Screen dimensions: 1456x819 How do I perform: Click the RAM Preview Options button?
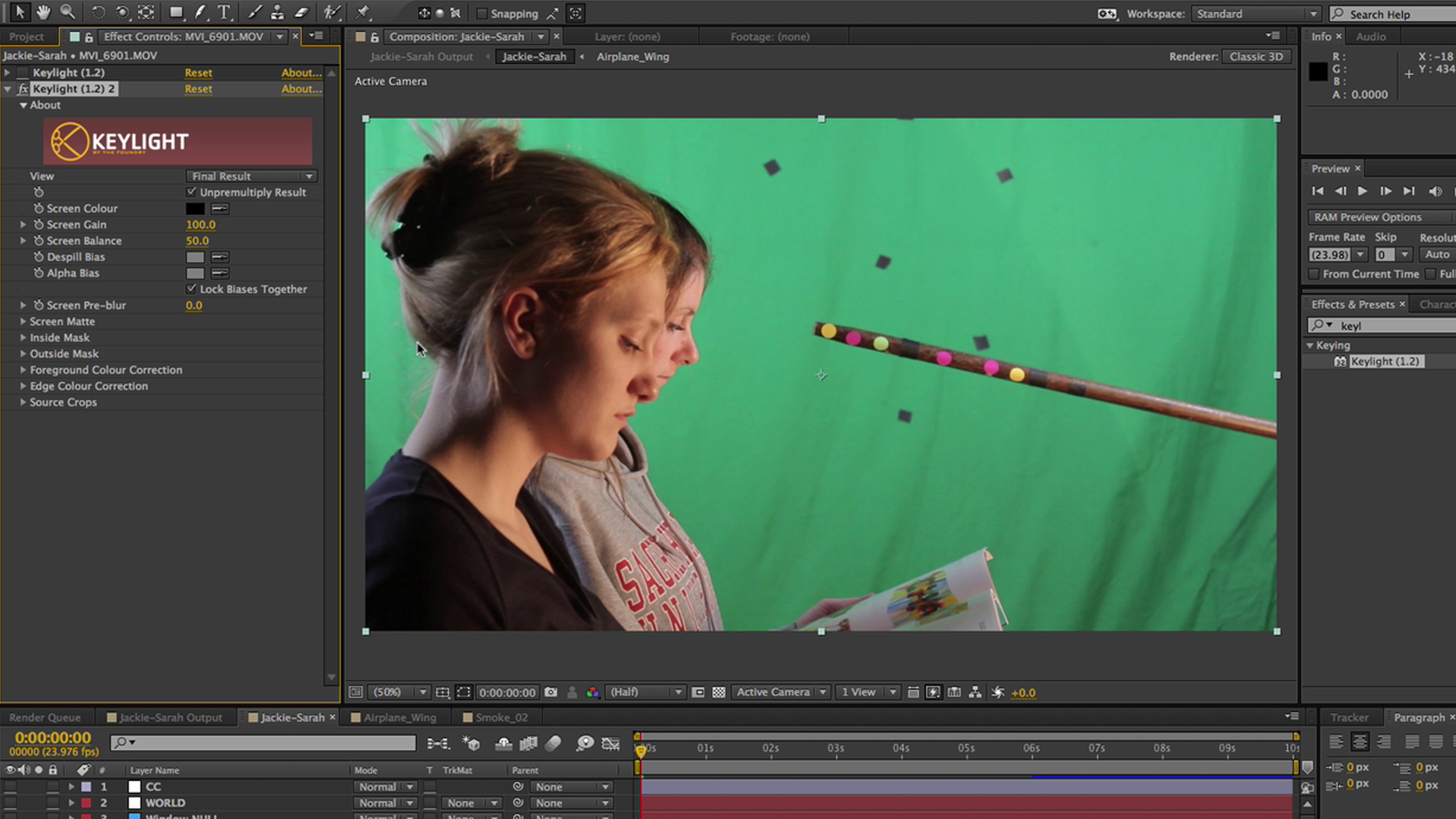[1381, 217]
